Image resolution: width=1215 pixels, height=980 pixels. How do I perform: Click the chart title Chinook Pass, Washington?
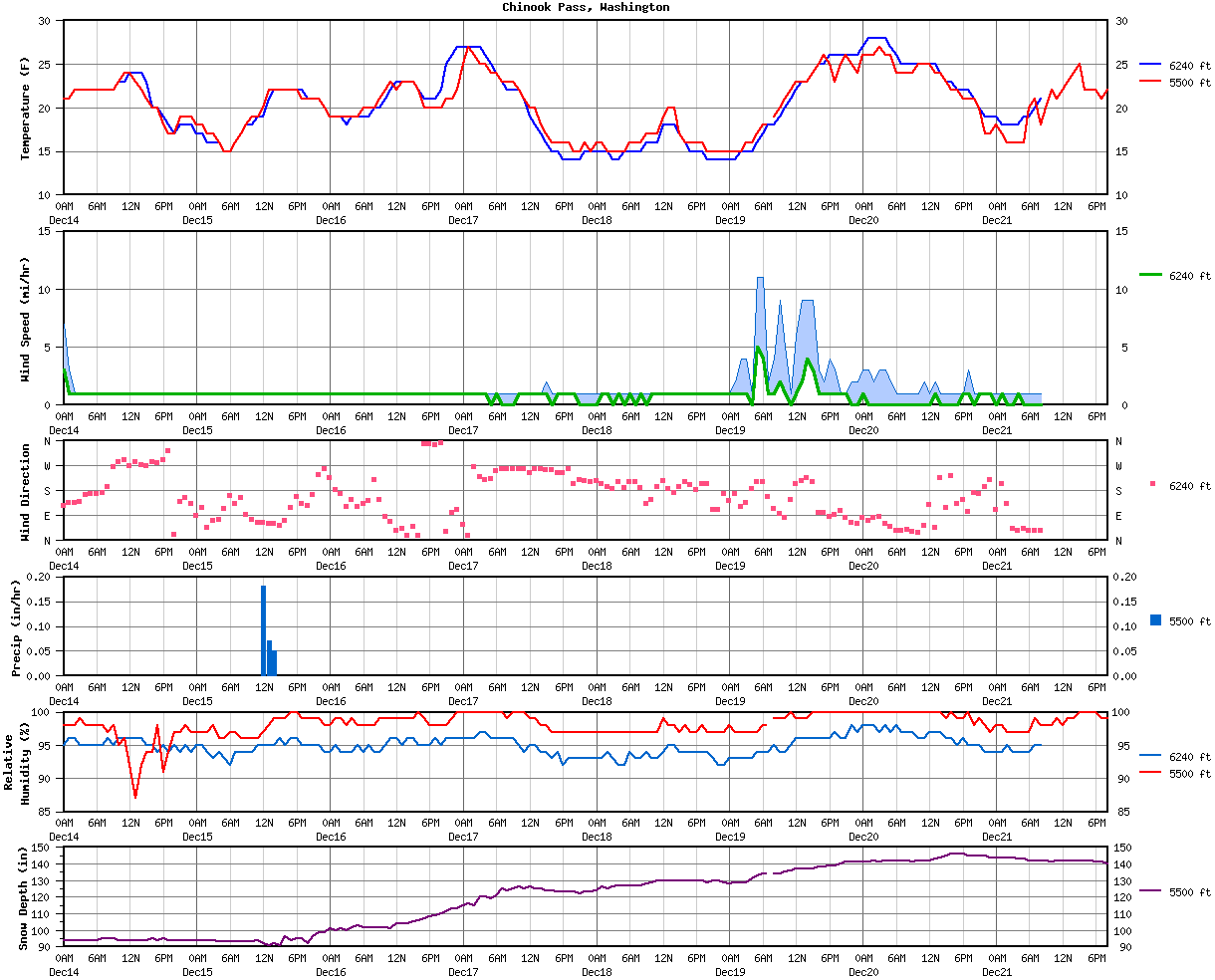point(586,7)
